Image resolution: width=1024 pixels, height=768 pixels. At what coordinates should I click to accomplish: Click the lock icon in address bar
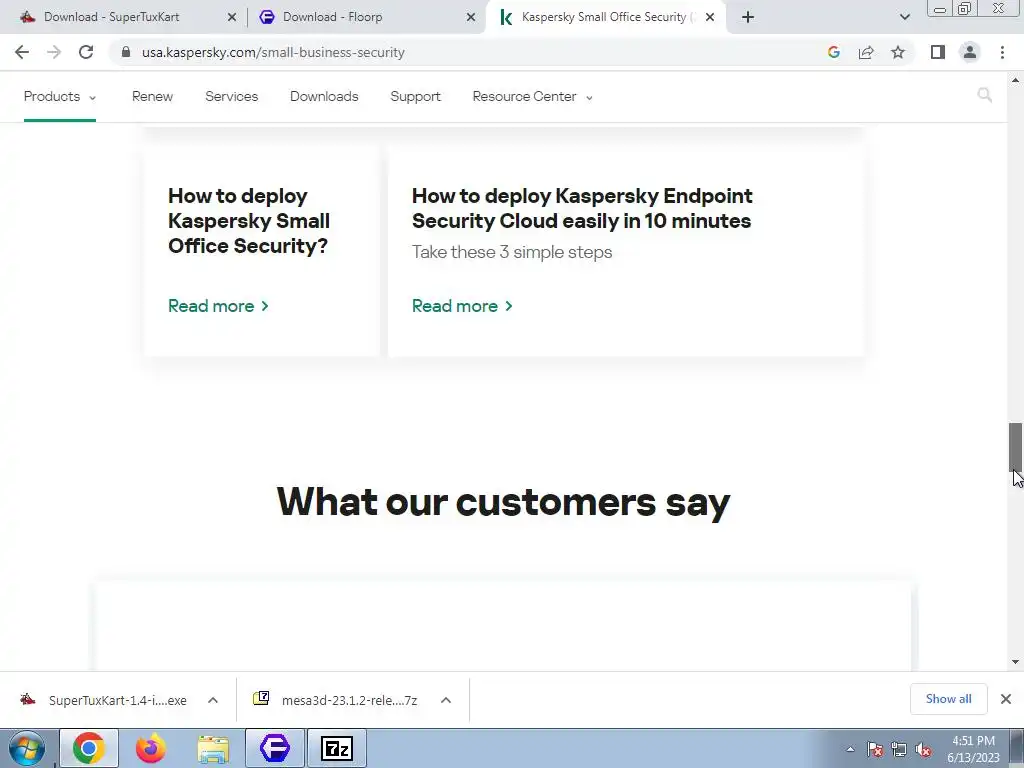pyautogui.click(x=126, y=52)
